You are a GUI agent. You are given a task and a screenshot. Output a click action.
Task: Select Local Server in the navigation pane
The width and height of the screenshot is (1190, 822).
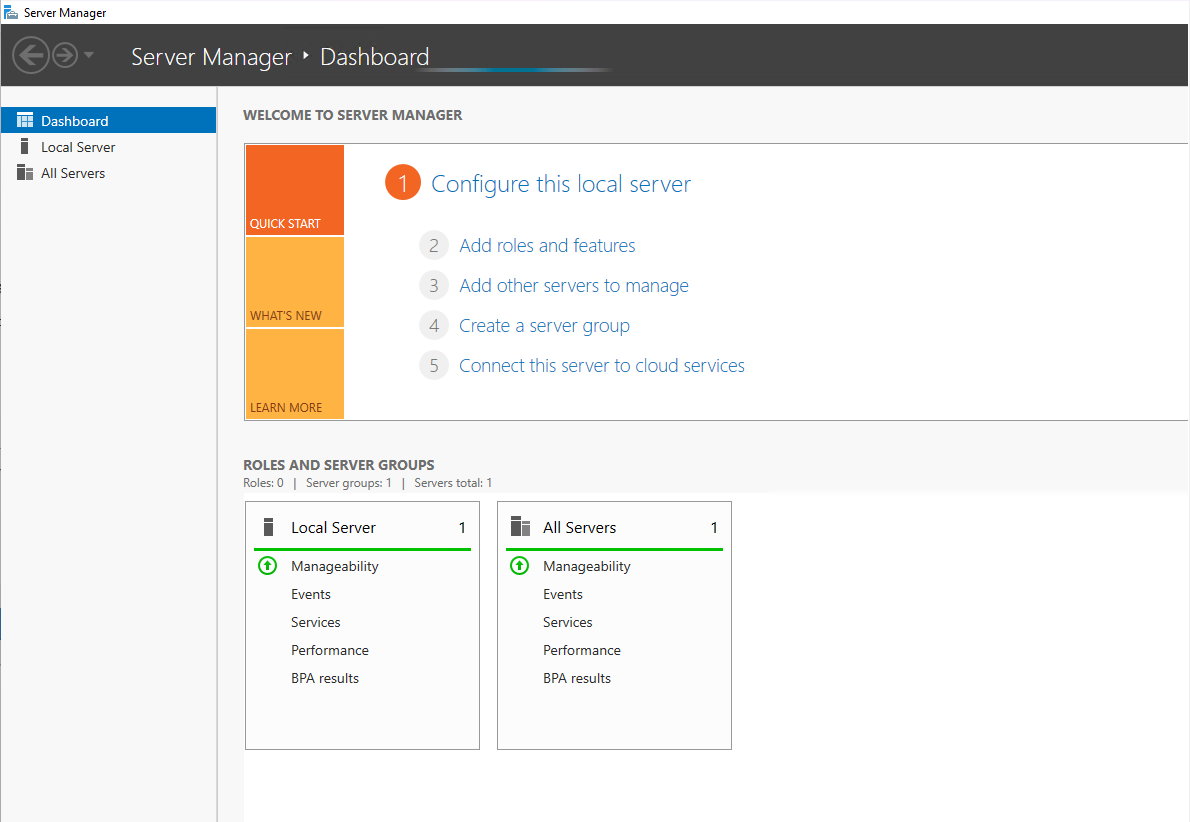[x=109, y=146]
